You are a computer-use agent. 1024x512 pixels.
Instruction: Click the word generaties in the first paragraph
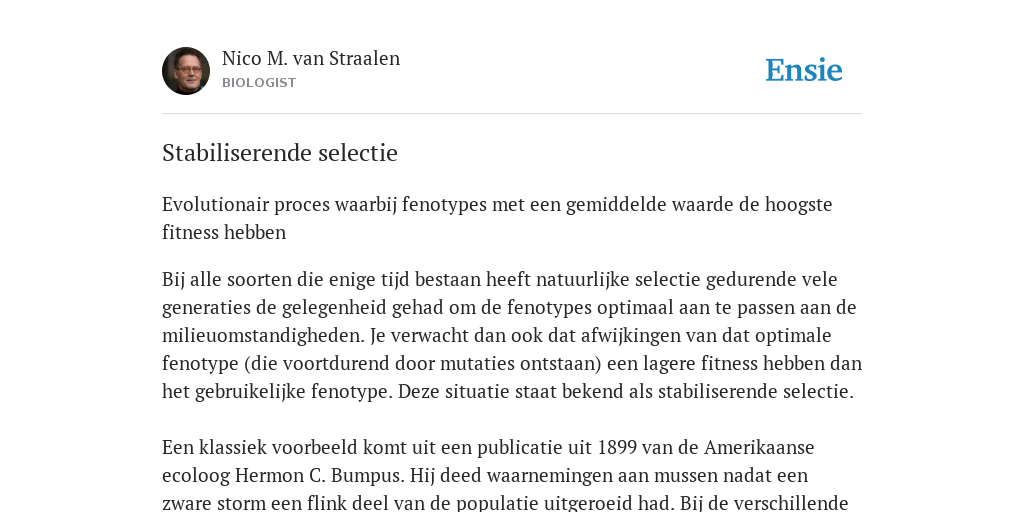208,308
